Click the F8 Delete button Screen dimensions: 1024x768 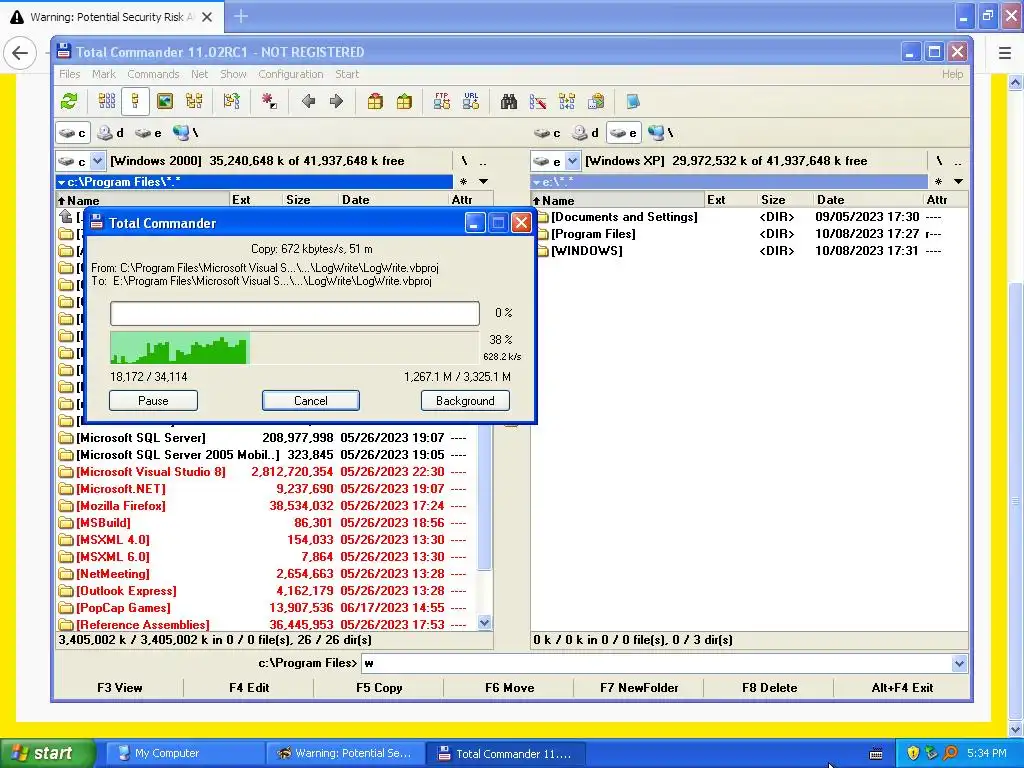pyautogui.click(x=769, y=688)
